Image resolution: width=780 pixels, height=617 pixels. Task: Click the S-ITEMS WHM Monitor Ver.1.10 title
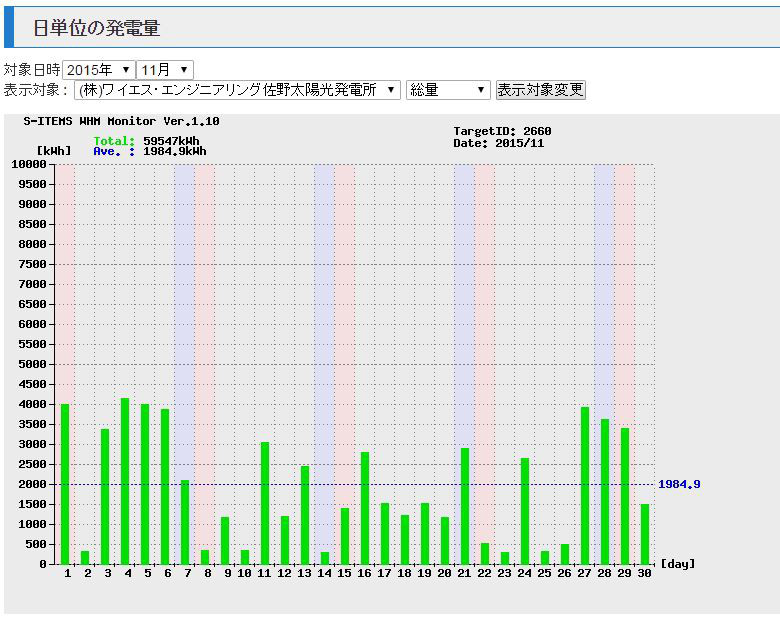[121, 121]
